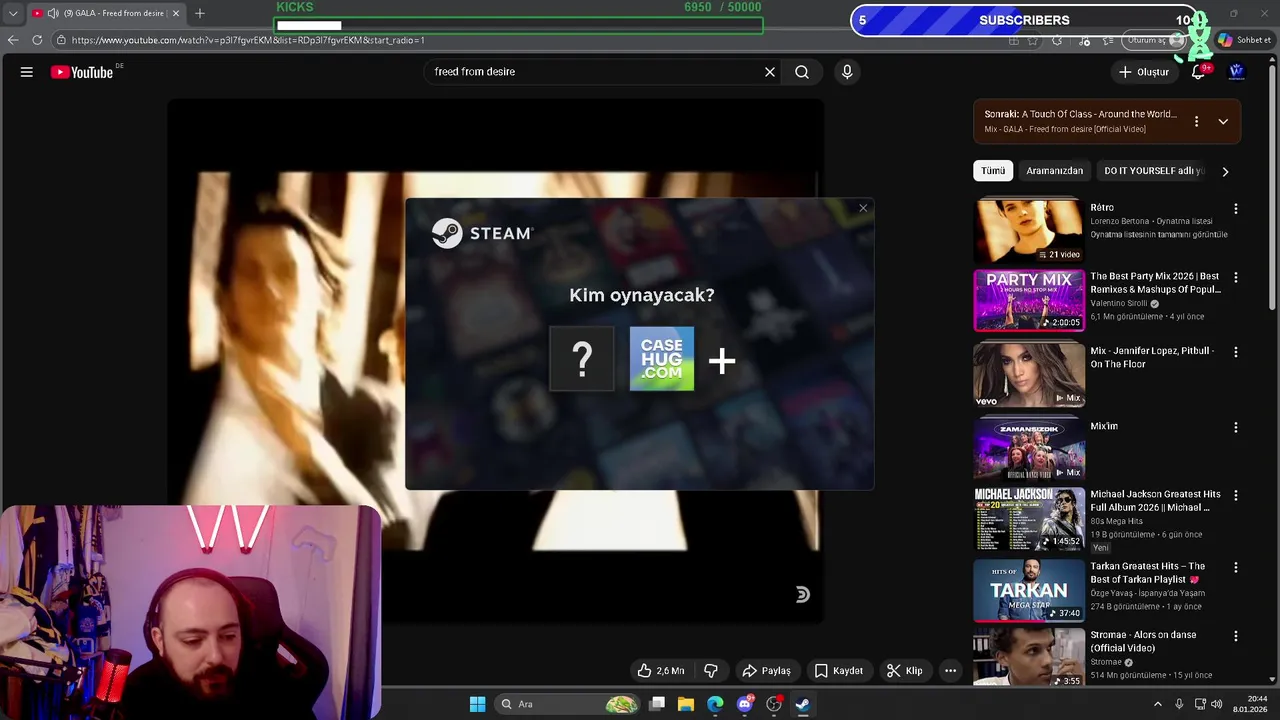The height and width of the screenshot is (720, 1280).
Task: Open Copilot Sohbet et button
Action: coord(1244,40)
